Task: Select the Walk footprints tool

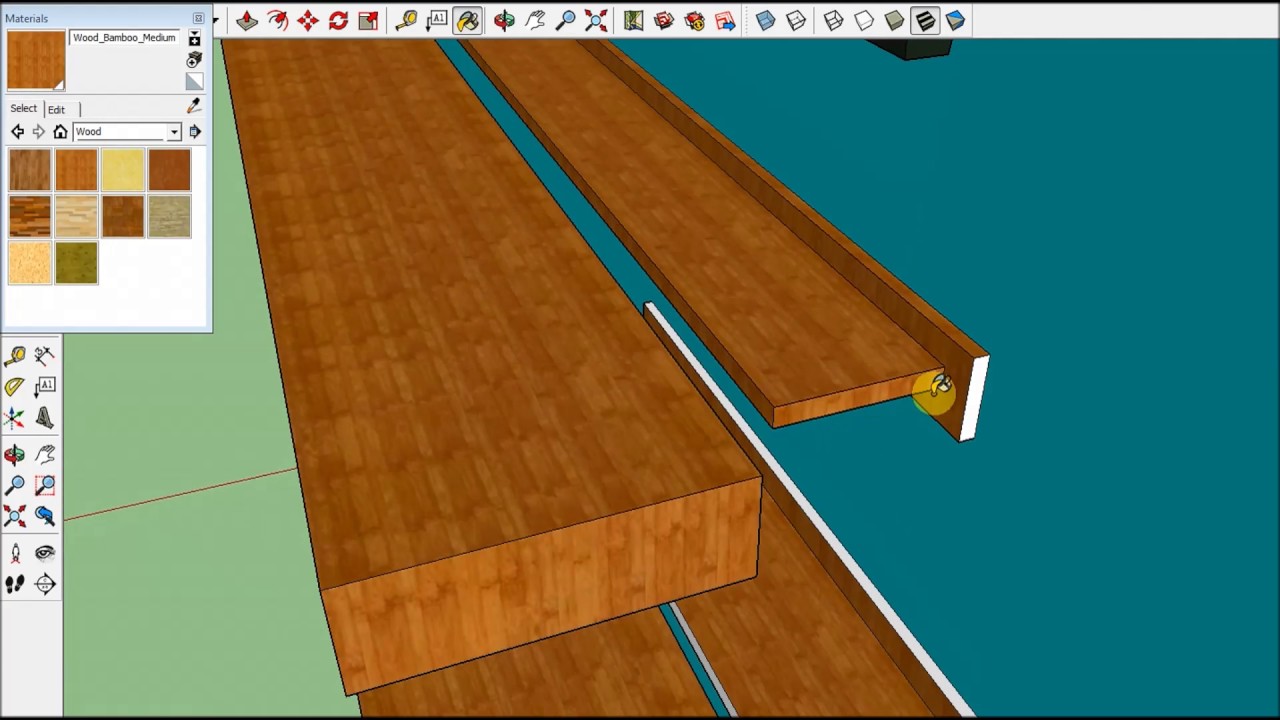Action: [14, 585]
